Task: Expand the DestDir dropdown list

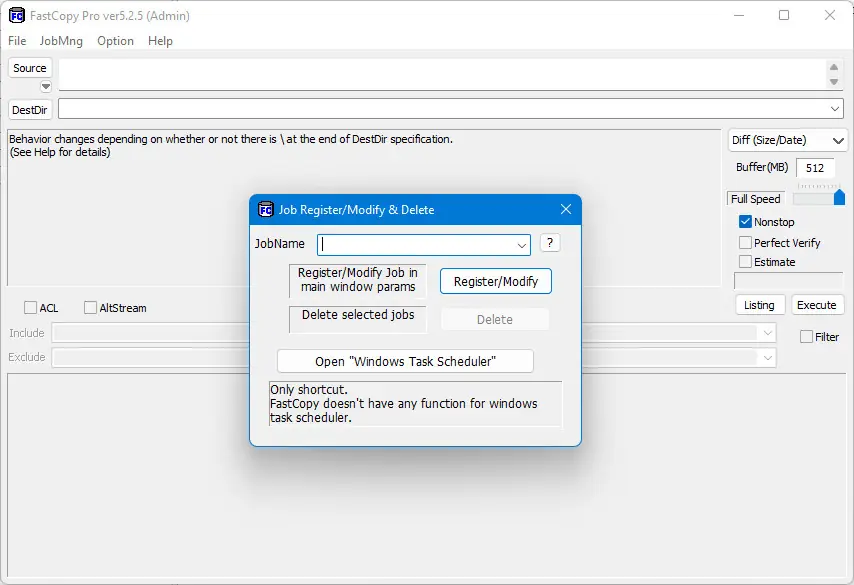Action: point(835,109)
